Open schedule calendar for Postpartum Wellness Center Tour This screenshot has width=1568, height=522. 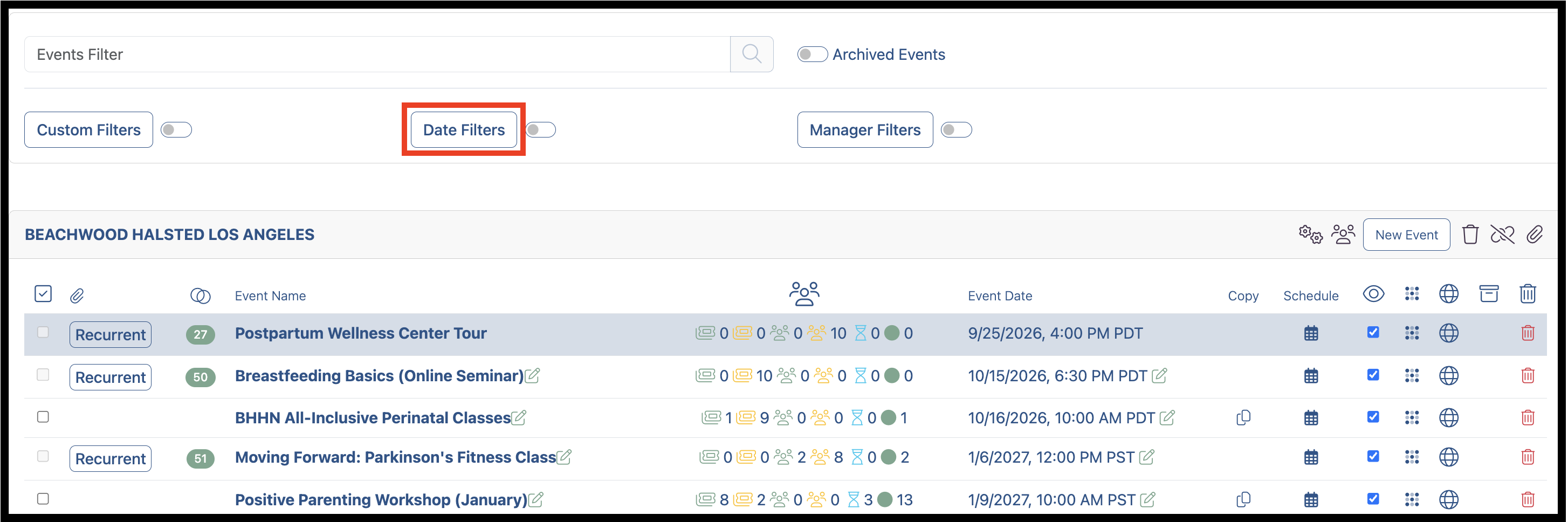click(x=1311, y=334)
